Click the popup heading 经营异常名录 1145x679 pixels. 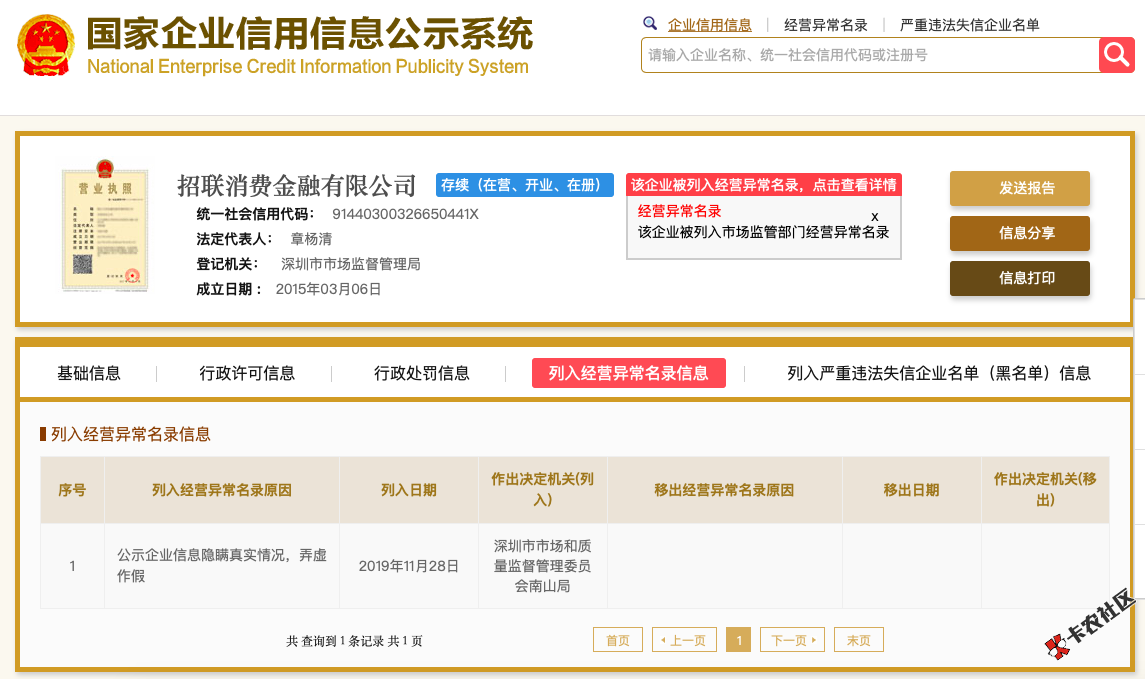tap(679, 211)
